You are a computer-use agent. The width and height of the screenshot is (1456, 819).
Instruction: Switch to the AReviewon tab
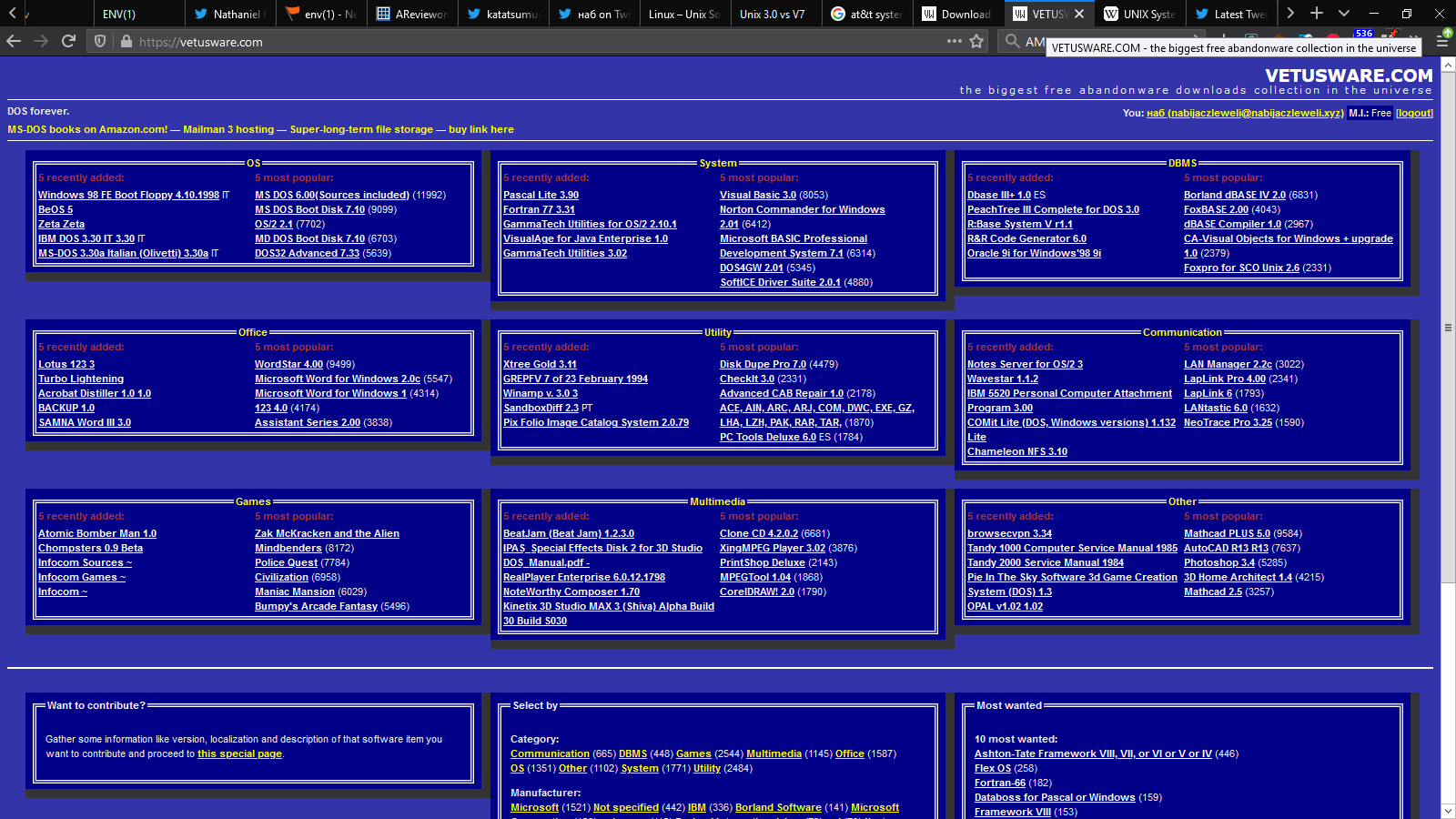412,14
